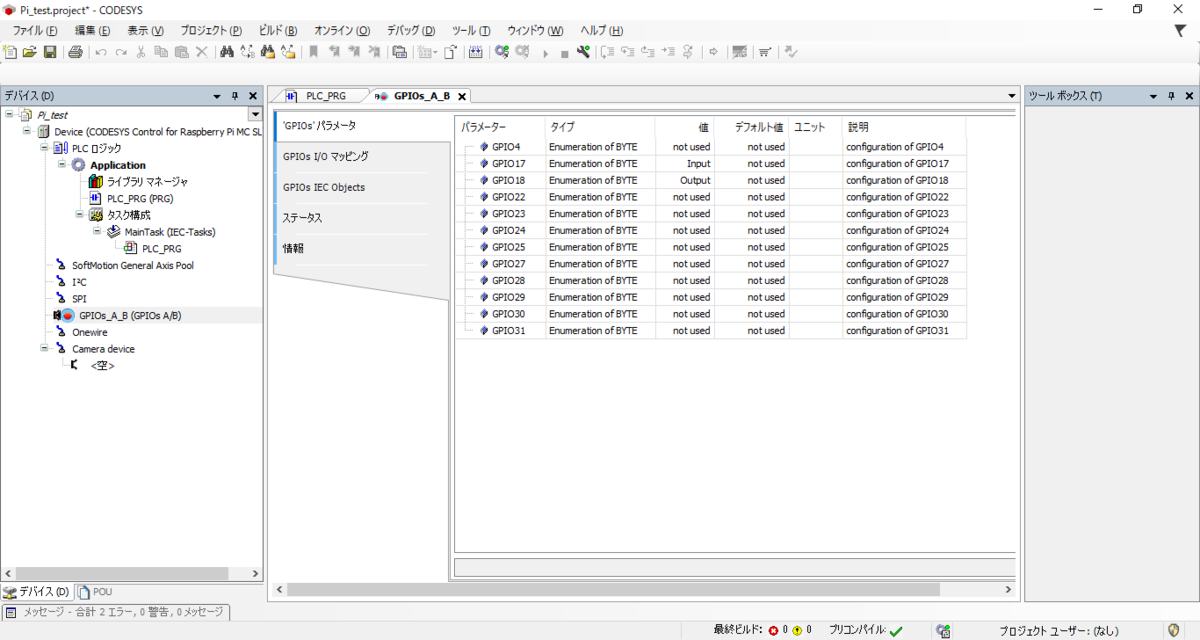Select the Onewire device tree item
Viewport: 1200px width, 640px height.
pyautogui.click(x=89, y=332)
